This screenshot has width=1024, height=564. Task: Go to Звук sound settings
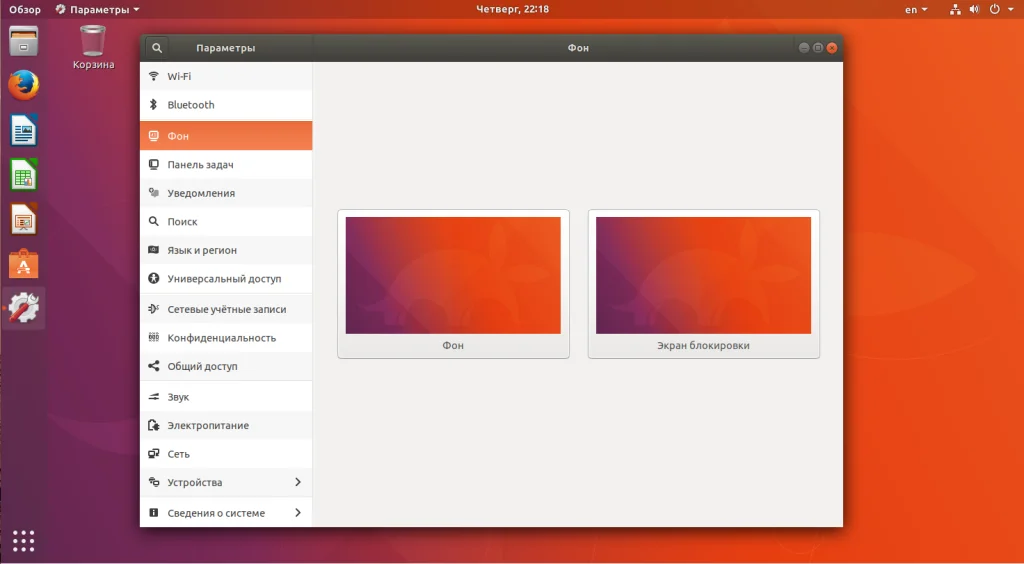tap(226, 397)
